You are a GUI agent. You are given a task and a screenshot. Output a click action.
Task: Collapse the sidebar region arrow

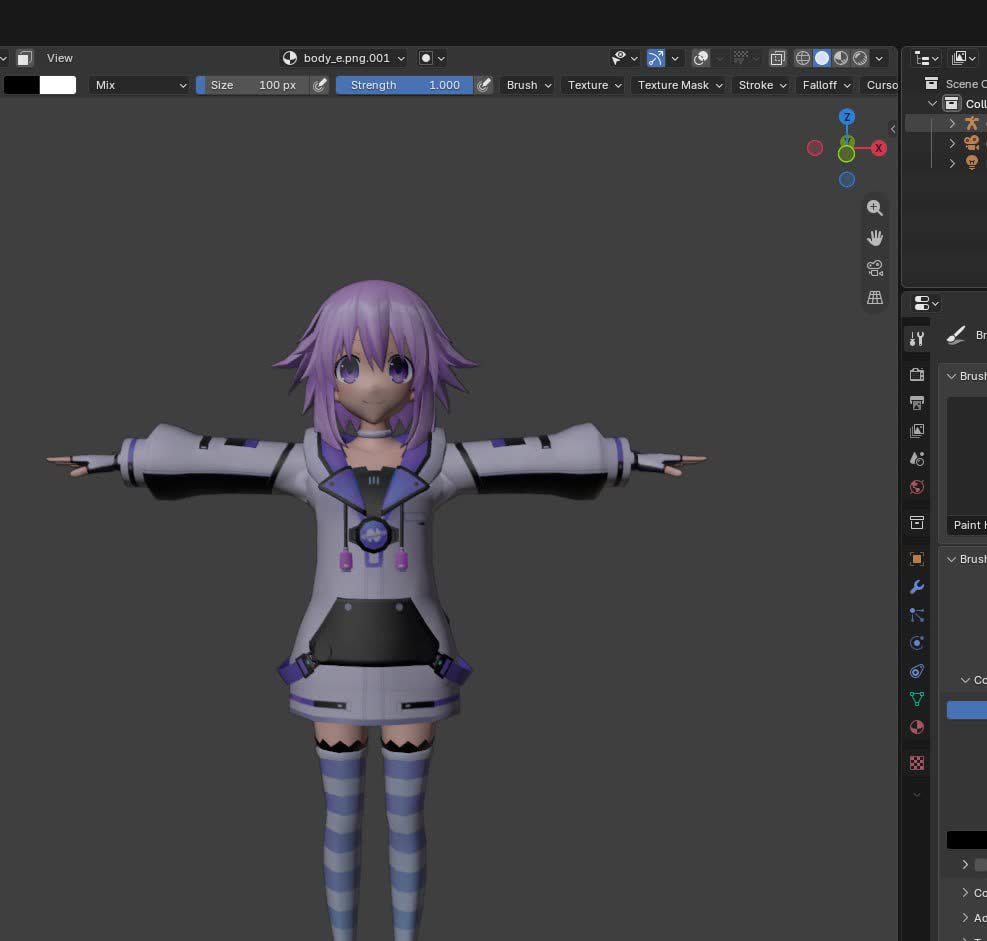coord(893,128)
